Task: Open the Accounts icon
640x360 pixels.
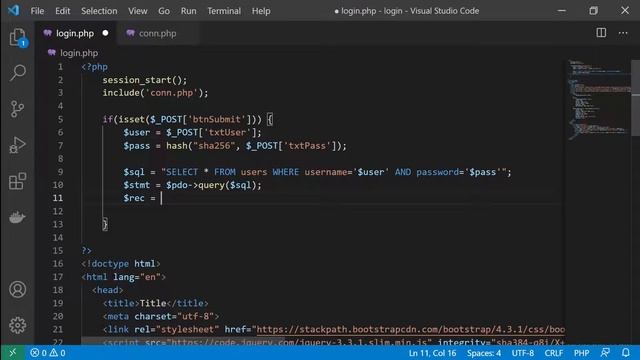Action: tap(18, 289)
